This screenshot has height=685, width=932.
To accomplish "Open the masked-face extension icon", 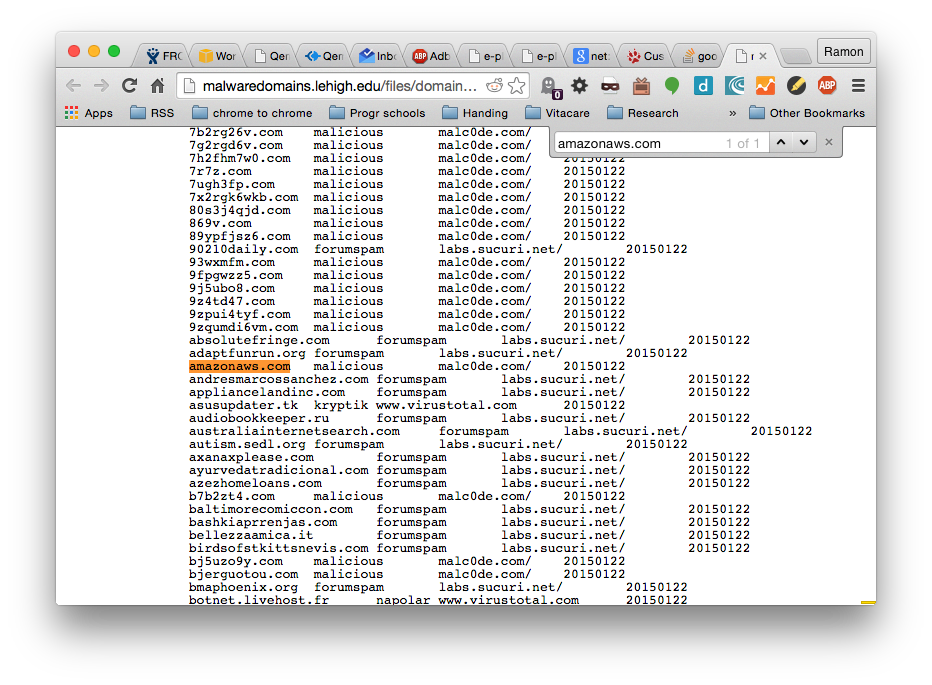I will click(610, 86).
